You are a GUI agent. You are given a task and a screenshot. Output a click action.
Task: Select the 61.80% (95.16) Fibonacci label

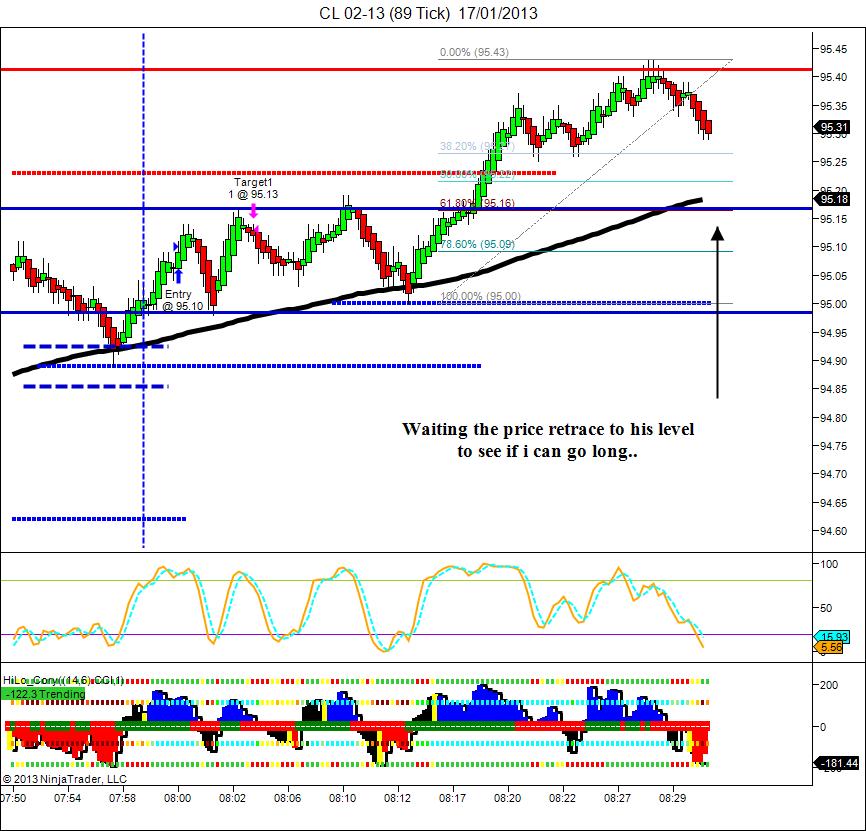(x=477, y=203)
